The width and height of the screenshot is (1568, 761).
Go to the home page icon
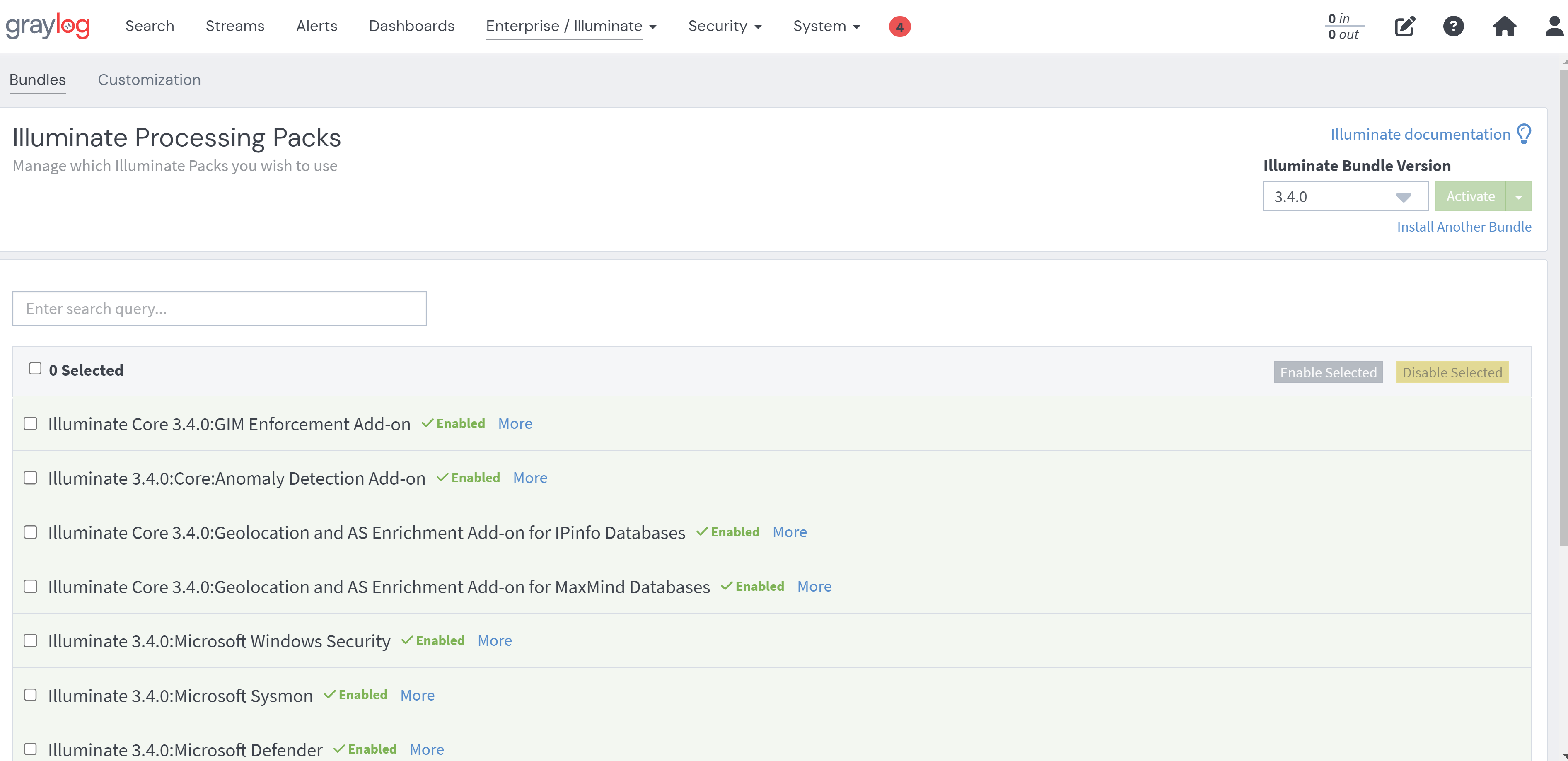tap(1503, 26)
